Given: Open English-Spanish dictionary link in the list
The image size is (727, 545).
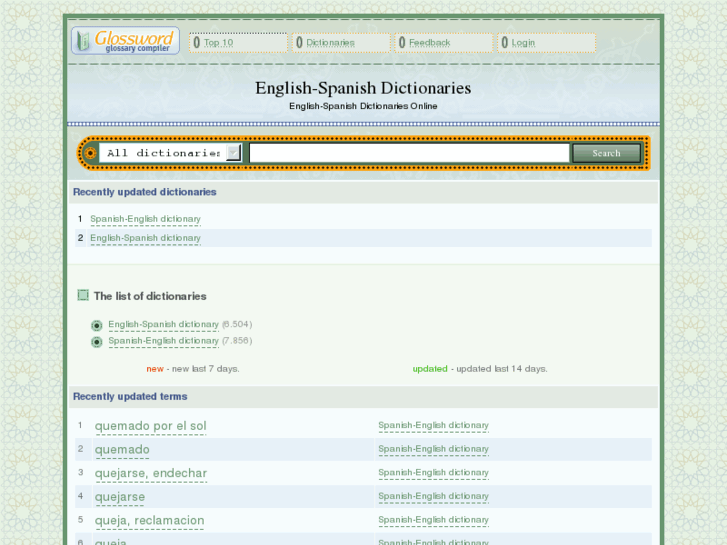Looking at the screenshot, I should pos(164,325).
